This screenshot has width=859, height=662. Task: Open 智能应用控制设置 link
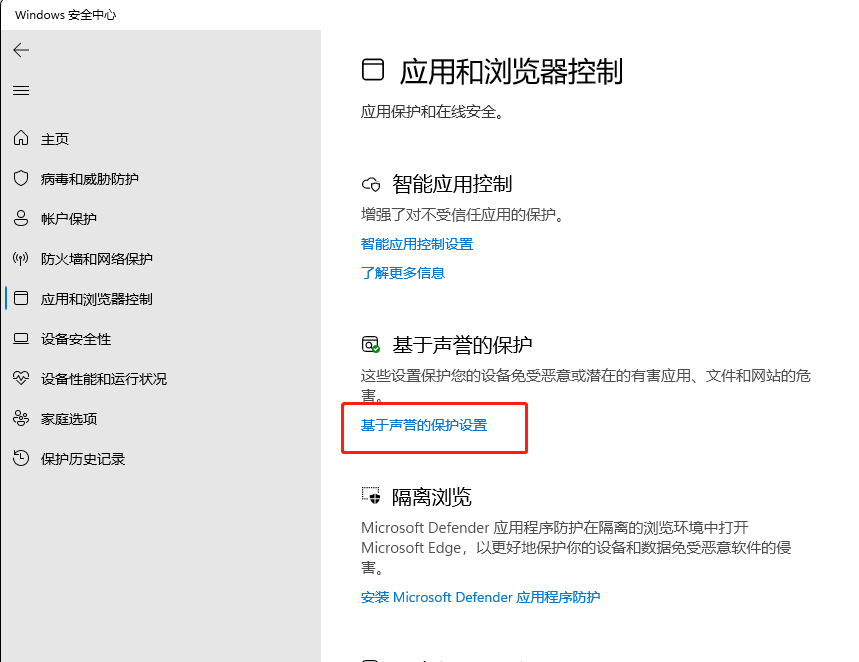pyautogui.click(x=417, y=244)
